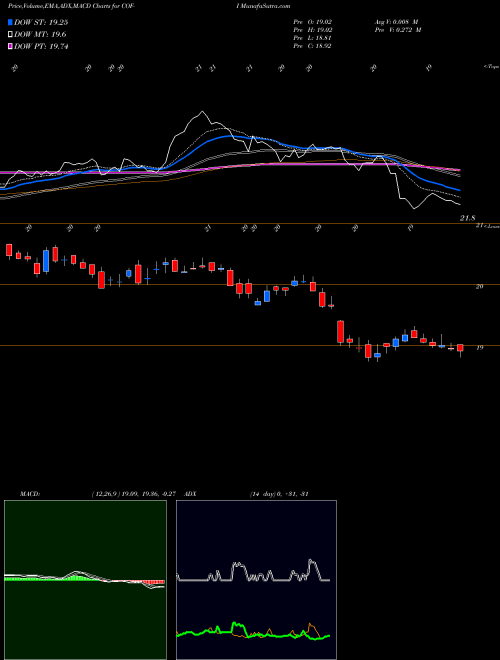Click the magenta DOW PT legend swatch
500x660 pixels.
pos(10,46)
